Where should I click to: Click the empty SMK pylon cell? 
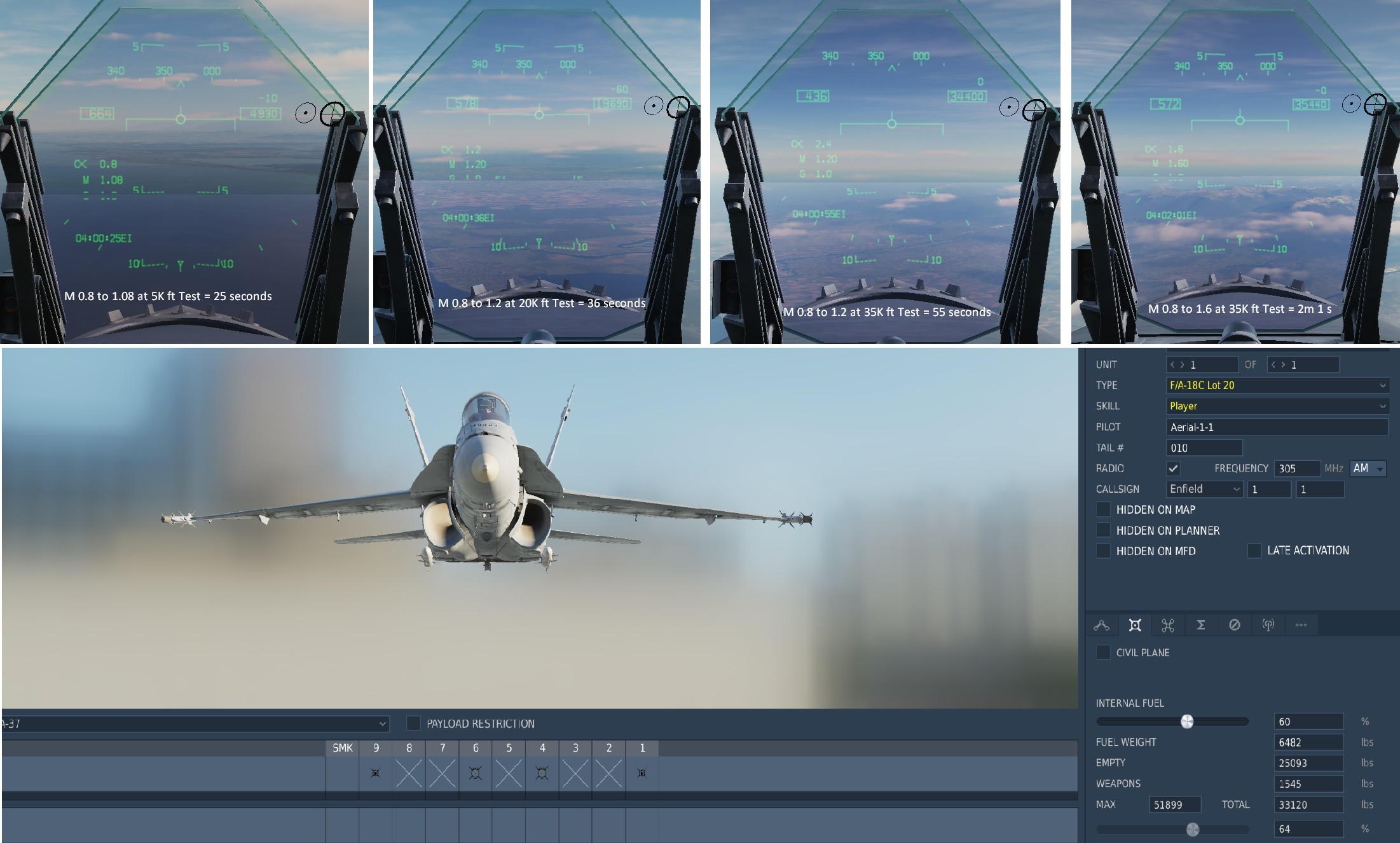342,773
